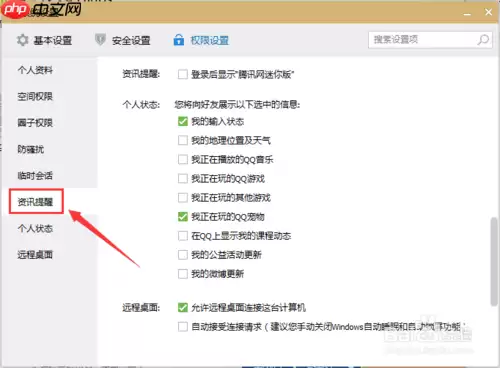500x368 pixels.
Task: Check 我的地理位置及天气
Action: (183, 140)
